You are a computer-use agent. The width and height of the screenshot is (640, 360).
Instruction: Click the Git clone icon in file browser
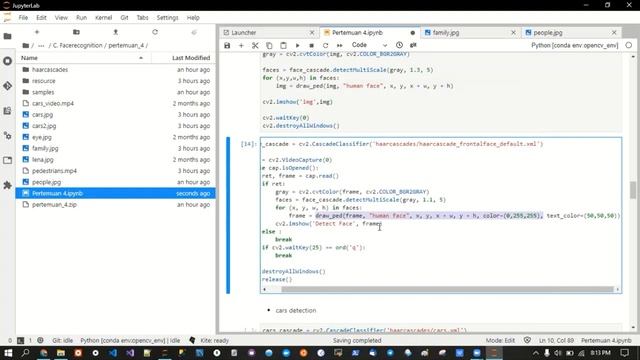click(194, 32)
